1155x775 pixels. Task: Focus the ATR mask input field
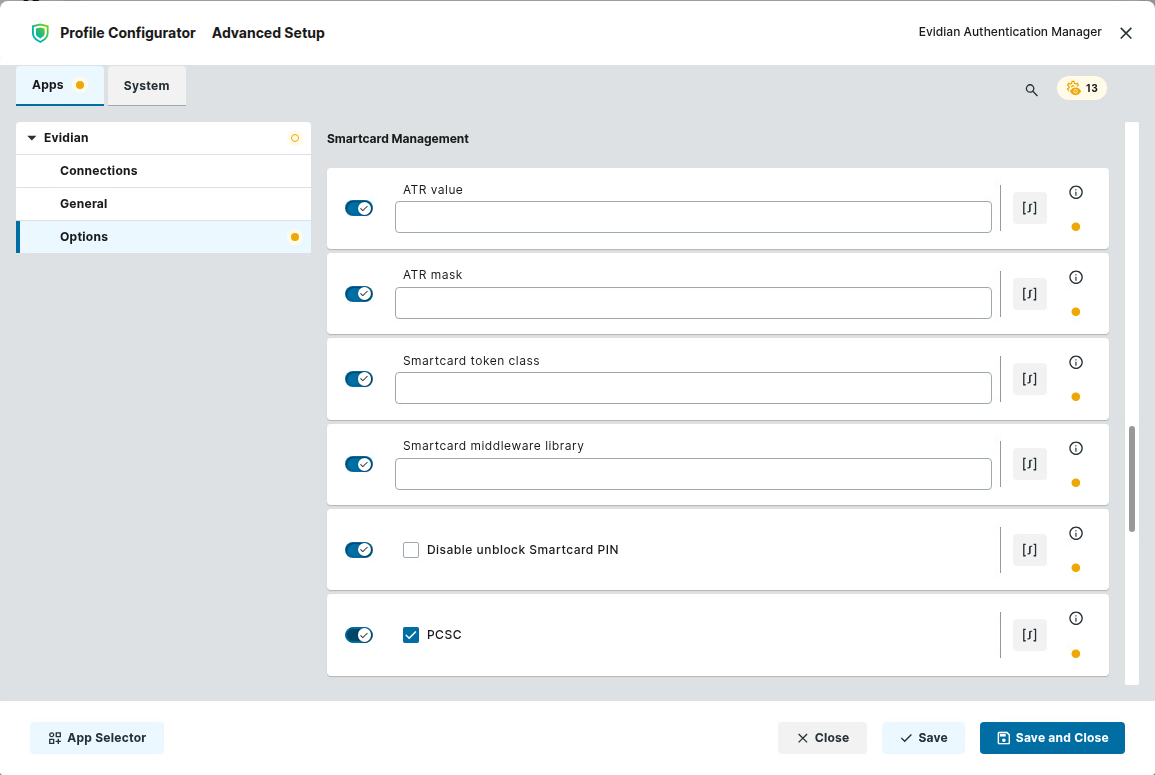(x=693, y=303)
